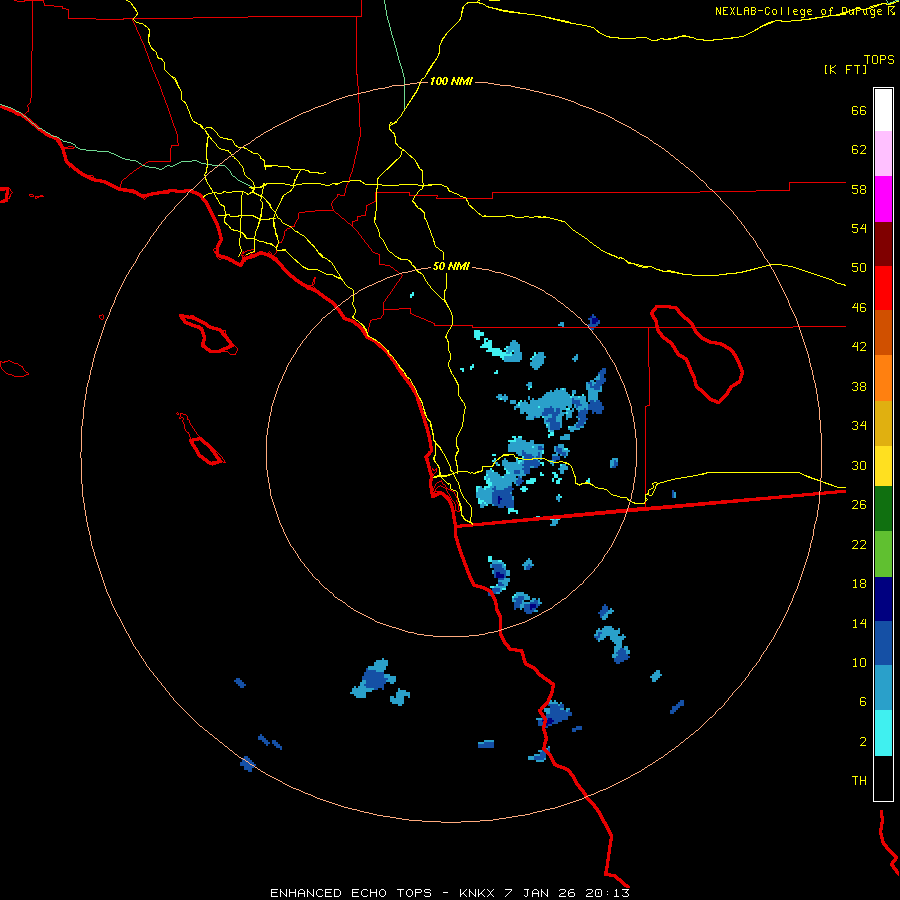Viewport: 900px width, 900px height.
Task: Click the "[K FT]" units label
Action: pyautogui.click(x=845, y=70)
